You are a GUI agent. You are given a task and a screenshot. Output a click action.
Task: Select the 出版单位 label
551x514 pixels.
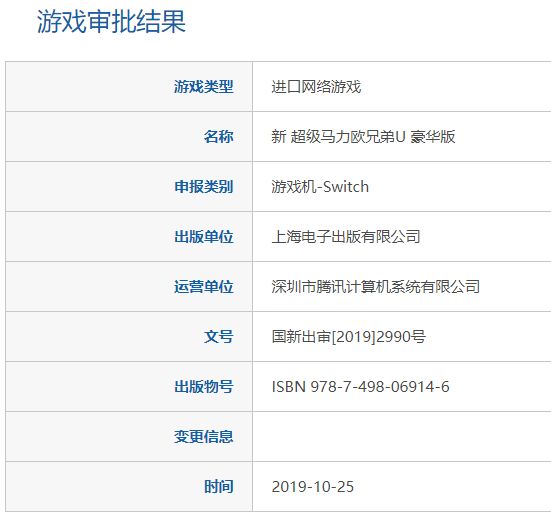coord(203,236)
